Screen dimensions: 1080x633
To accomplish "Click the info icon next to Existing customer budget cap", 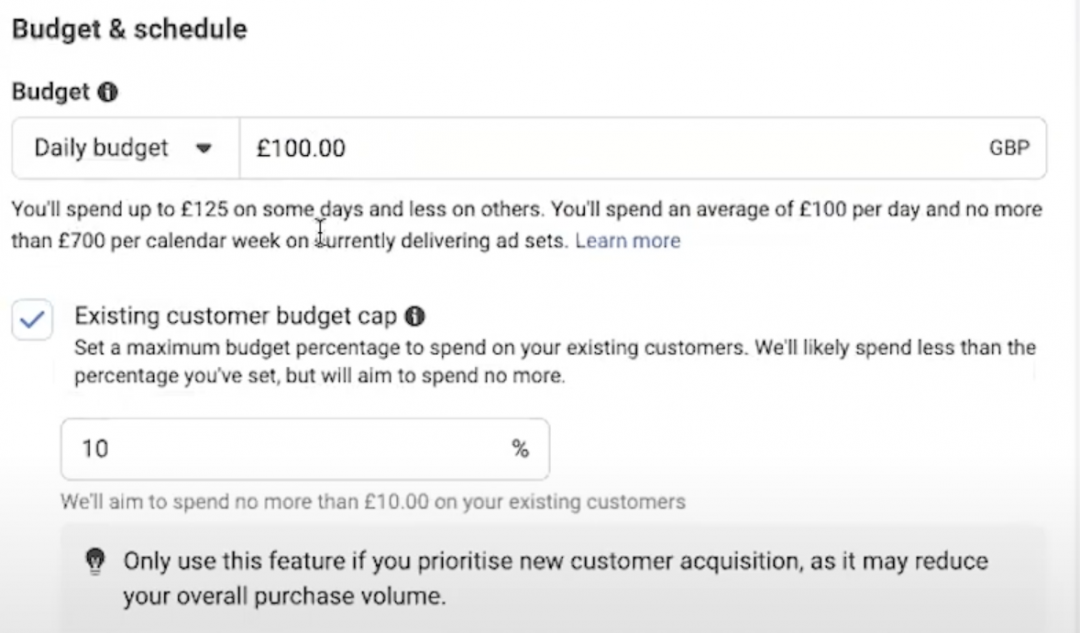I will [414, 316].
